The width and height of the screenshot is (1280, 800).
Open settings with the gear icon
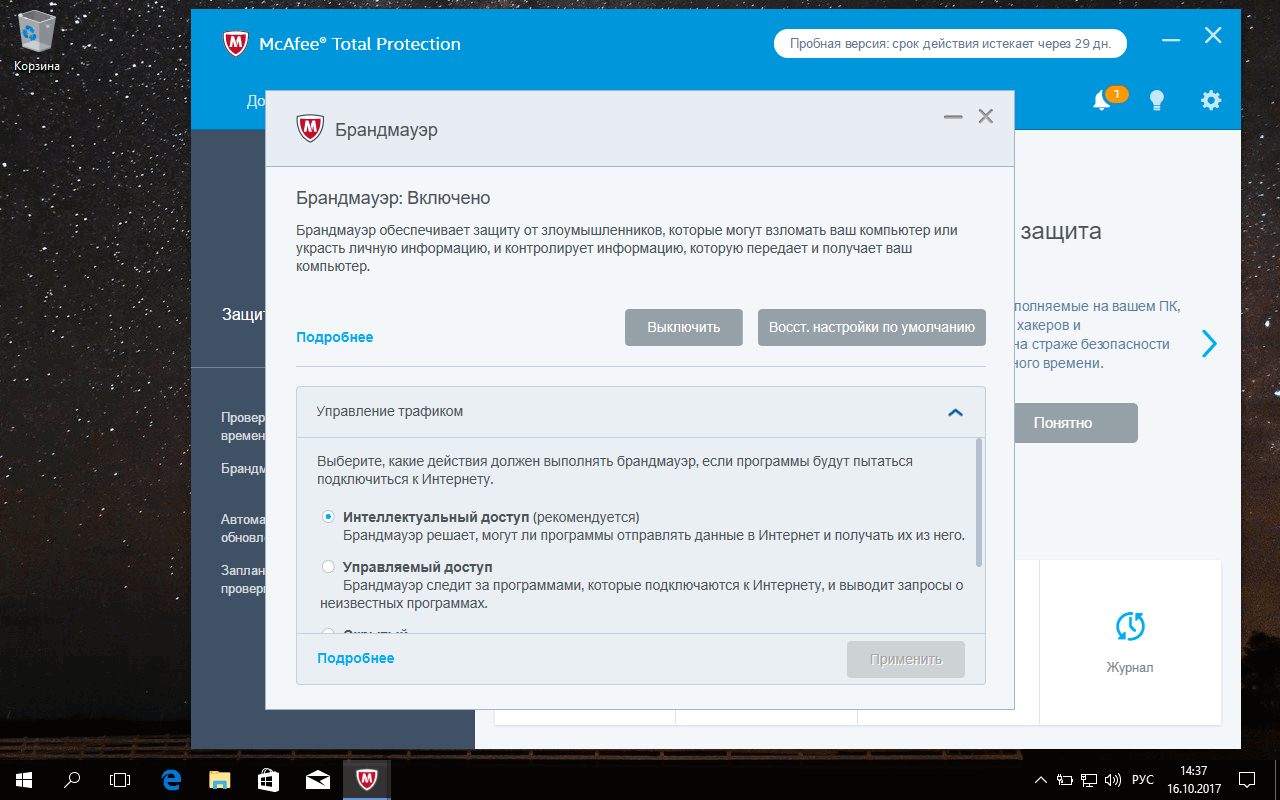pyautogui.click(x=1211, y=100)
